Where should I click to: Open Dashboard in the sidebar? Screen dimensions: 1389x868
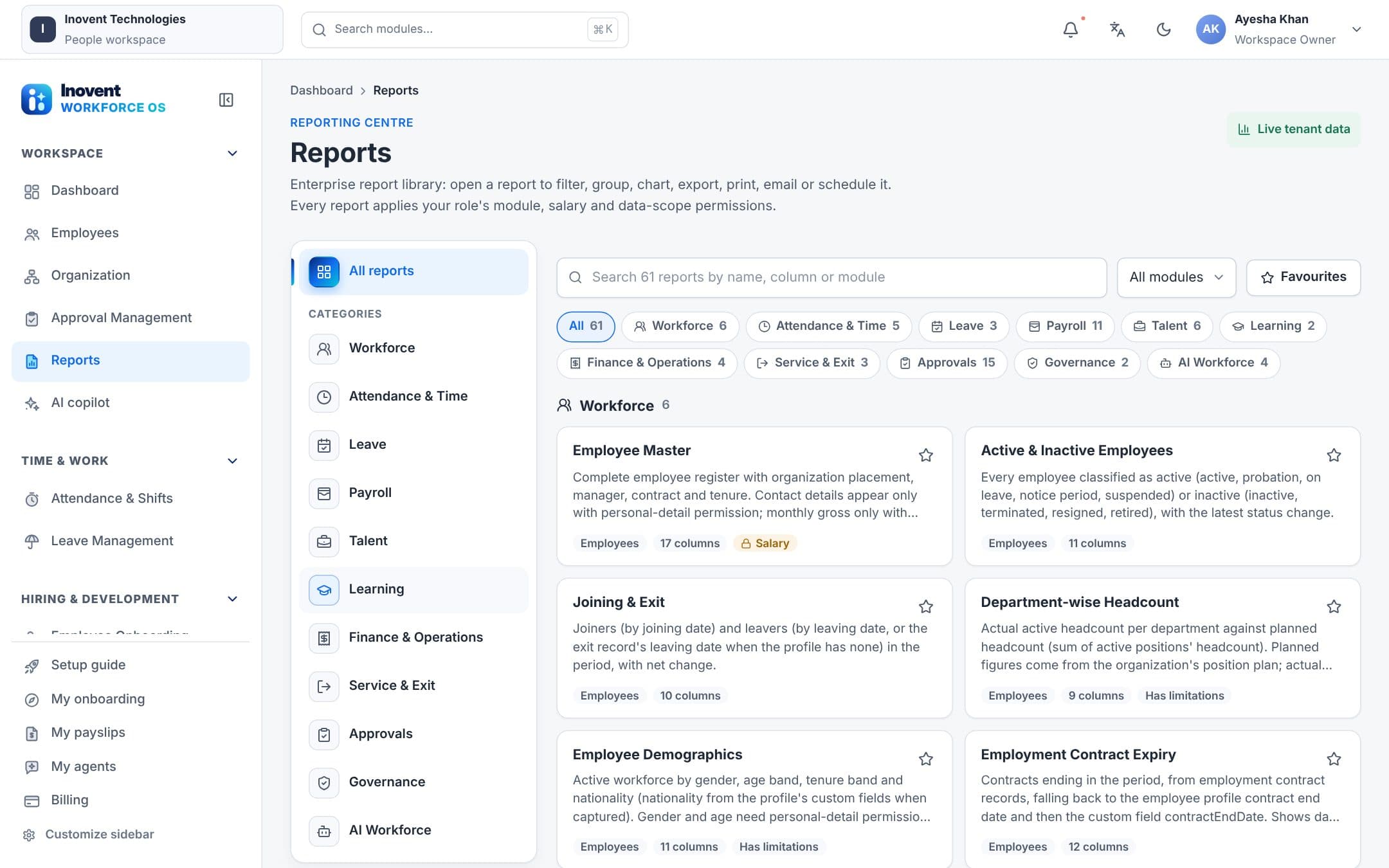131,191
